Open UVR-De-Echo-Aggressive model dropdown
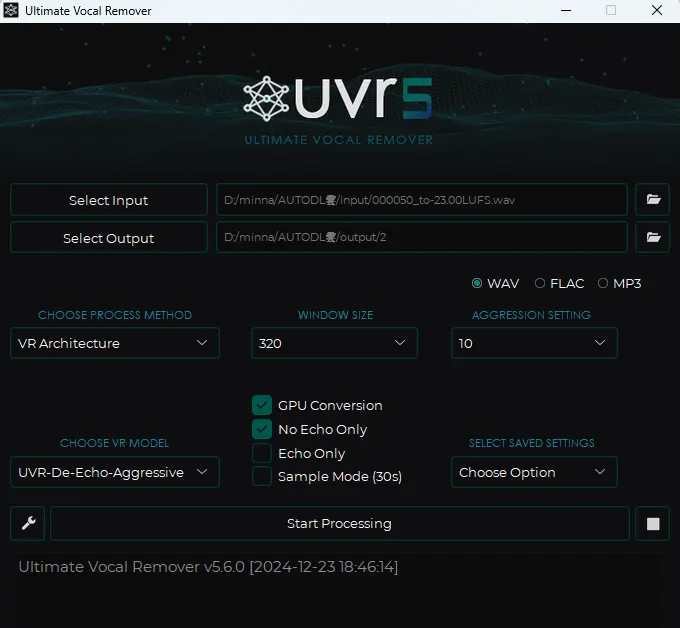Viewport: 680px width, 628px height. (x=115, y=472)
